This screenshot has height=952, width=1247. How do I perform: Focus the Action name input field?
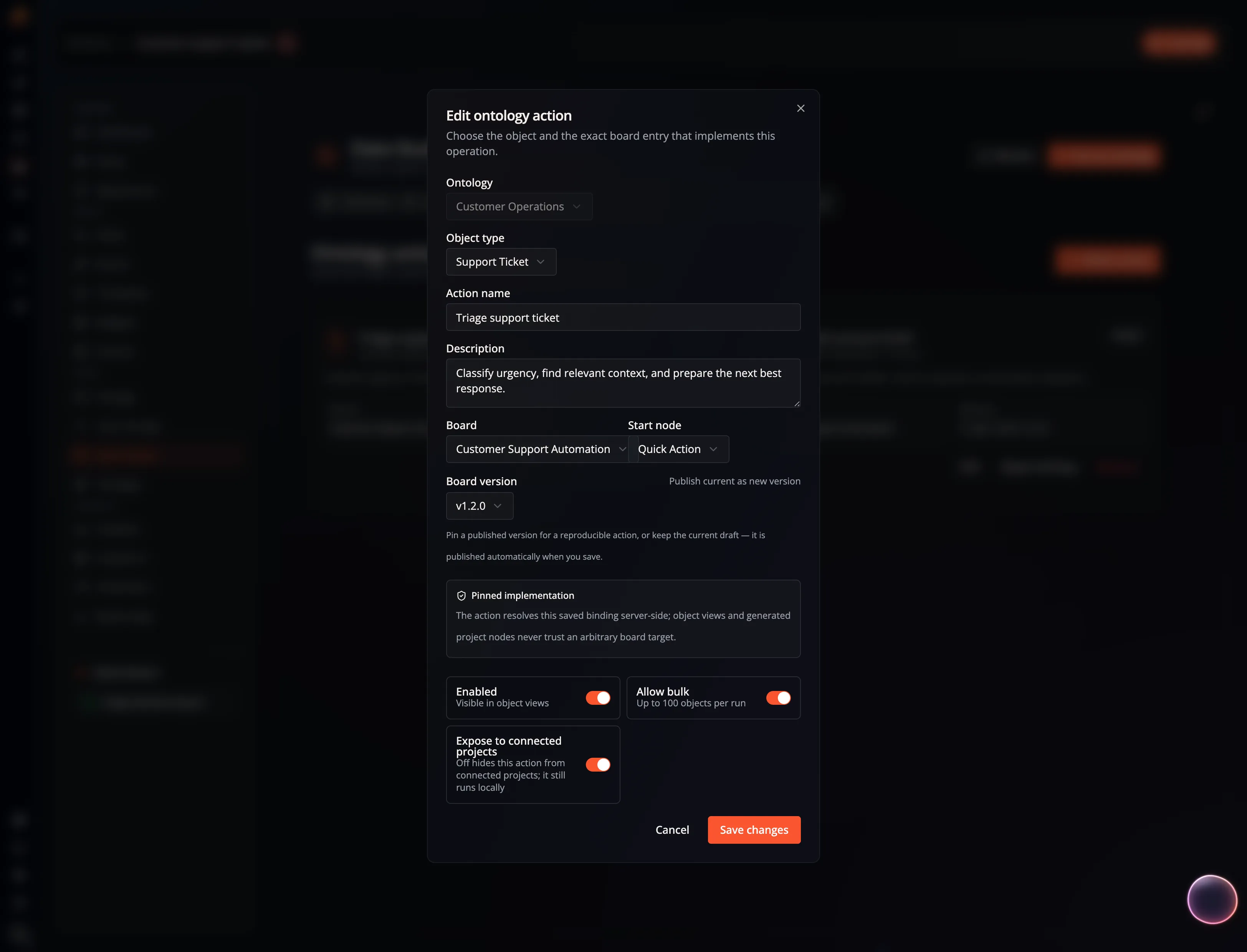pos(623,317)
